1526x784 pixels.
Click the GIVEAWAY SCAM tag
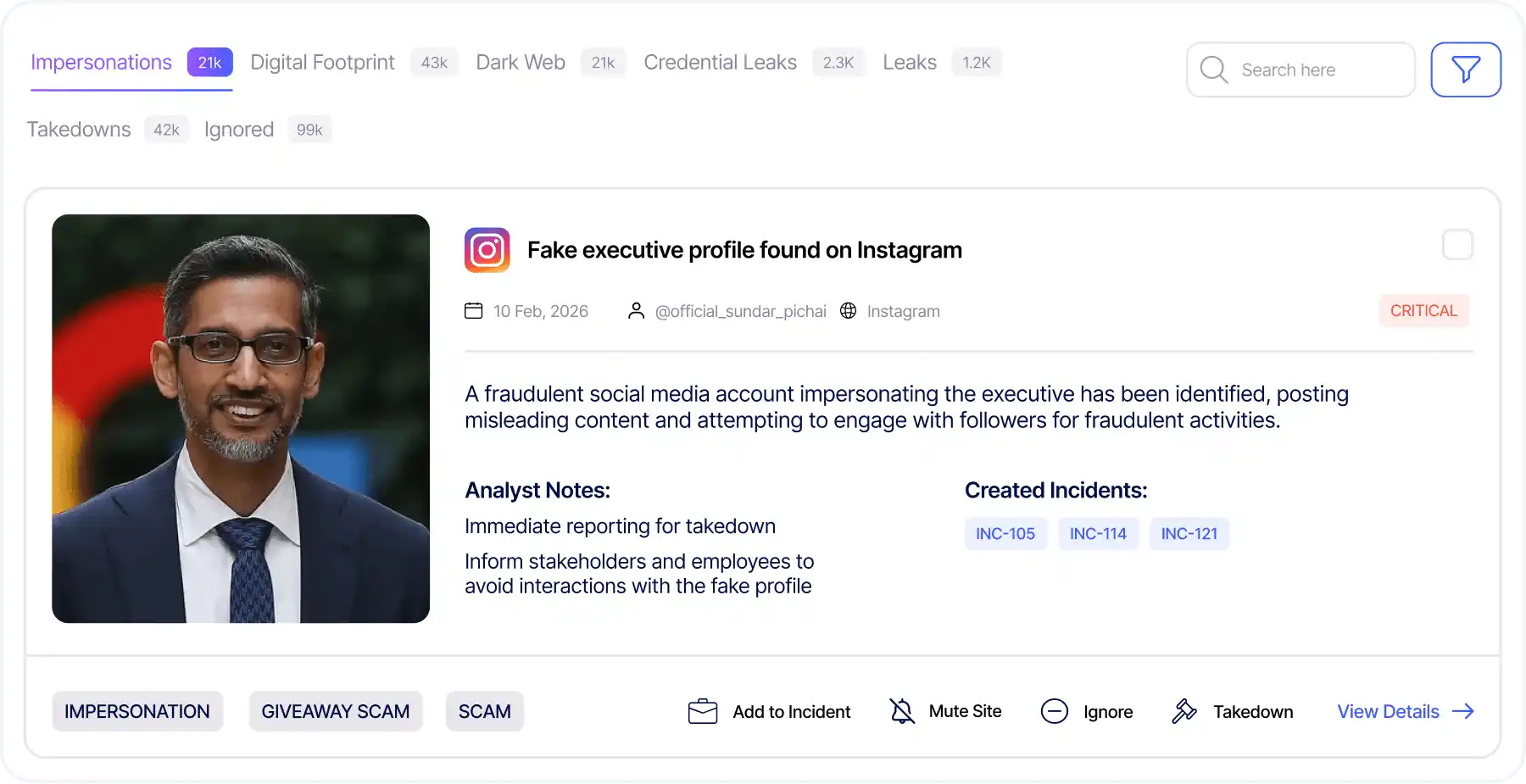335,711
